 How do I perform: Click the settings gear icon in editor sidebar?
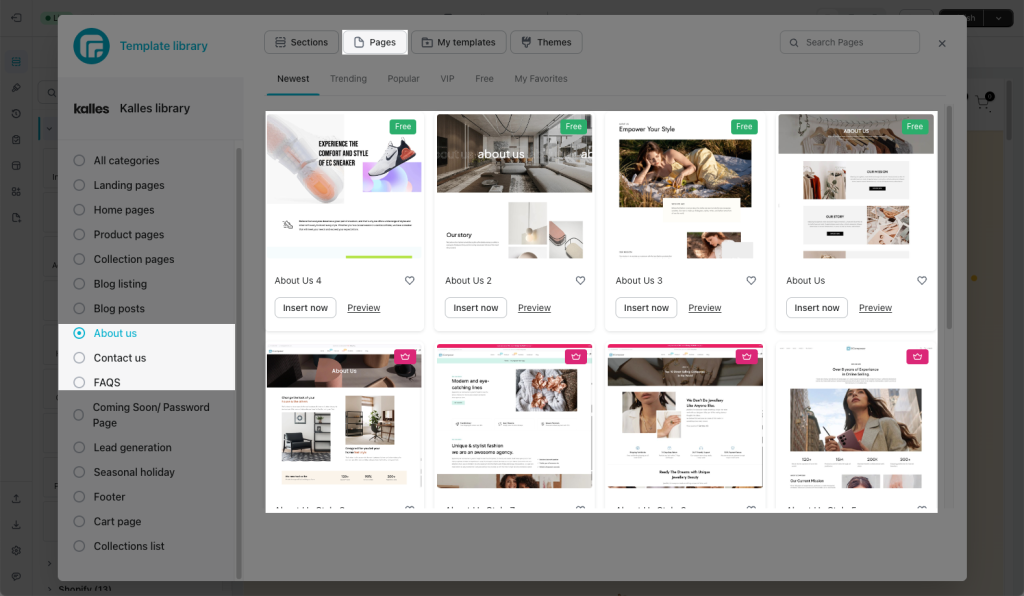coord(16,550)
